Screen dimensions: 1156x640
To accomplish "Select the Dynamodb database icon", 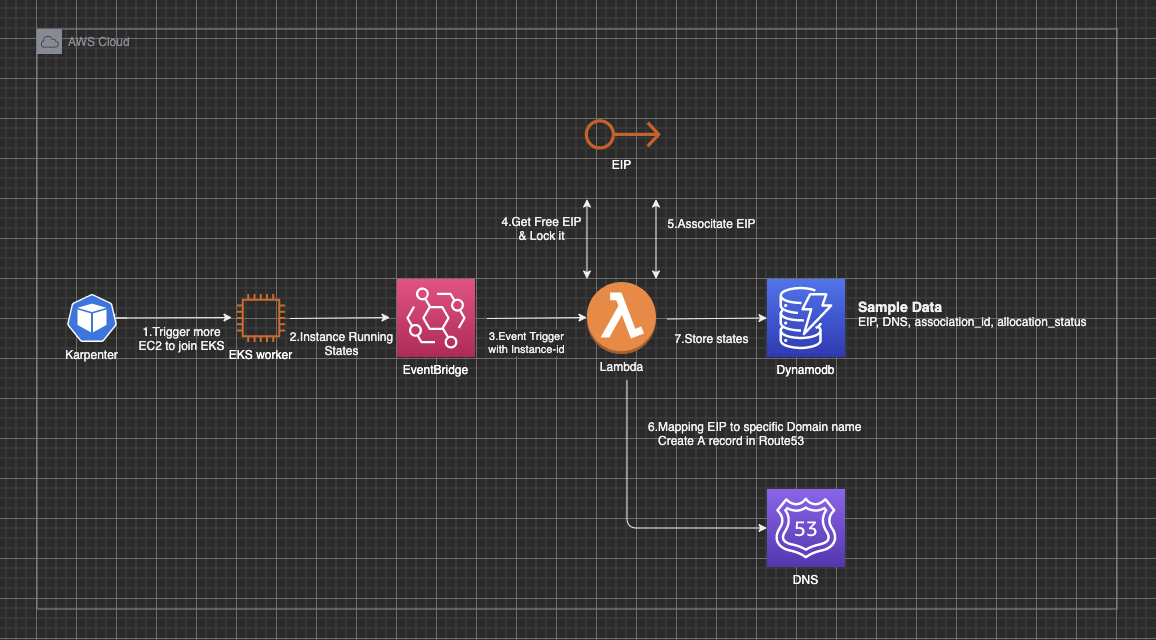I will point(806,318).
